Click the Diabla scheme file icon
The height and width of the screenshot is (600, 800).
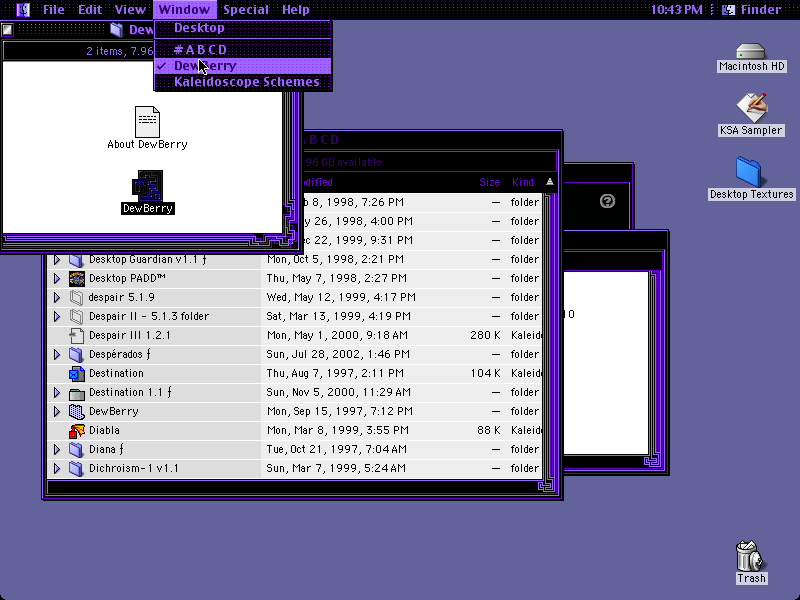(77, 430)
